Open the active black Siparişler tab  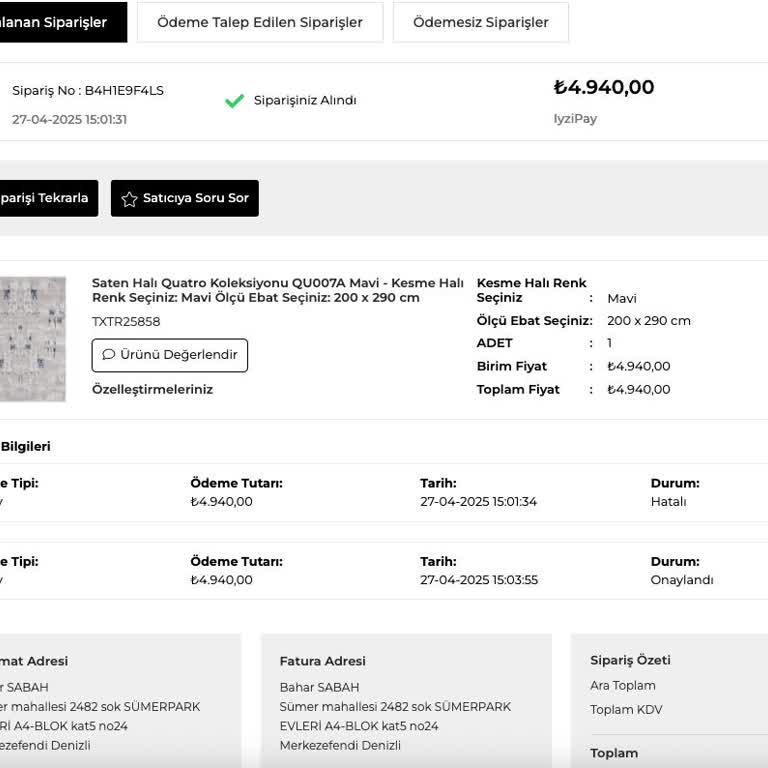(58, 22)
